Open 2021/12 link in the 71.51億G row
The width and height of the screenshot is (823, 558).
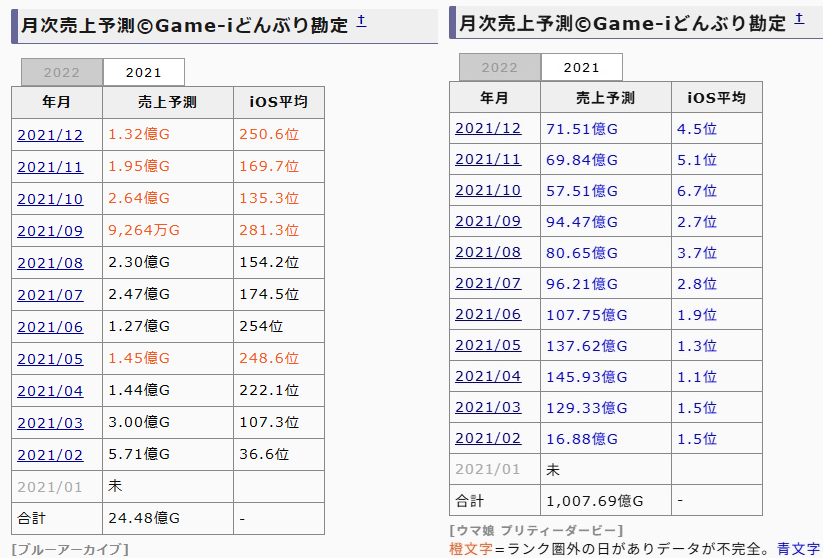488,128
